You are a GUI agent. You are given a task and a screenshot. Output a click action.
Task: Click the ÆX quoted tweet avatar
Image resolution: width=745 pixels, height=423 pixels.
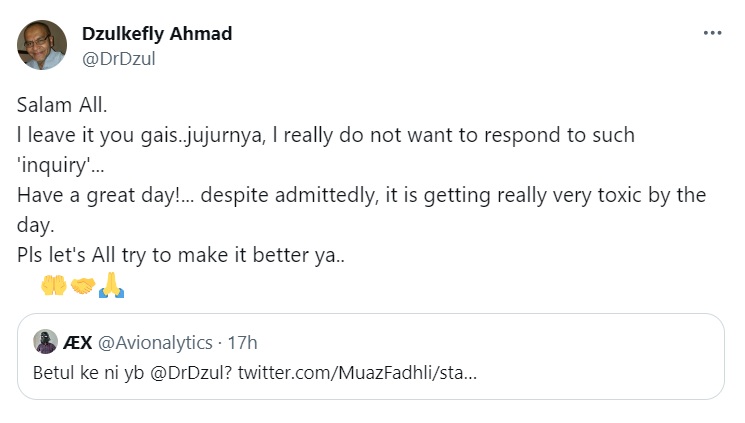click(45, 342)
